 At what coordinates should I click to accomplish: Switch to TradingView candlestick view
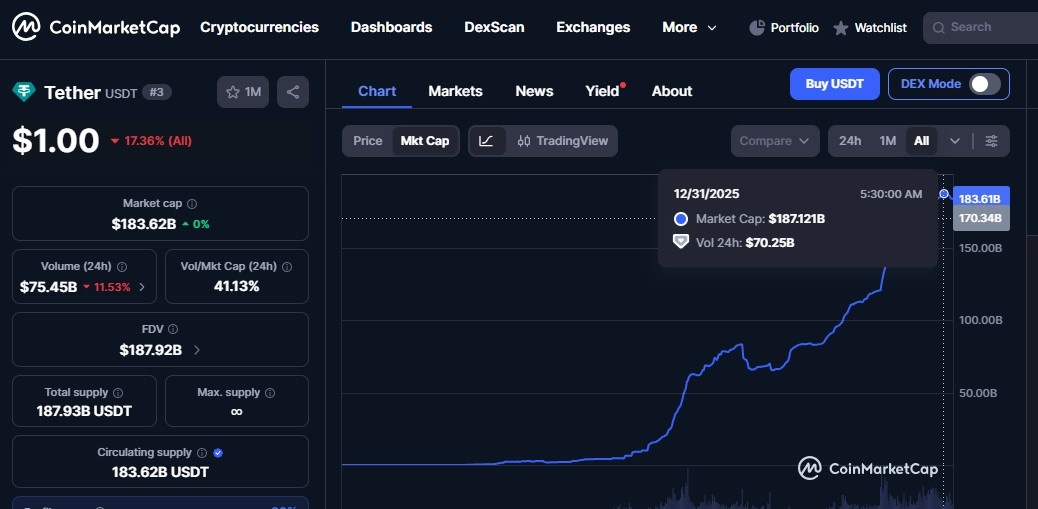tap(562, 141)
